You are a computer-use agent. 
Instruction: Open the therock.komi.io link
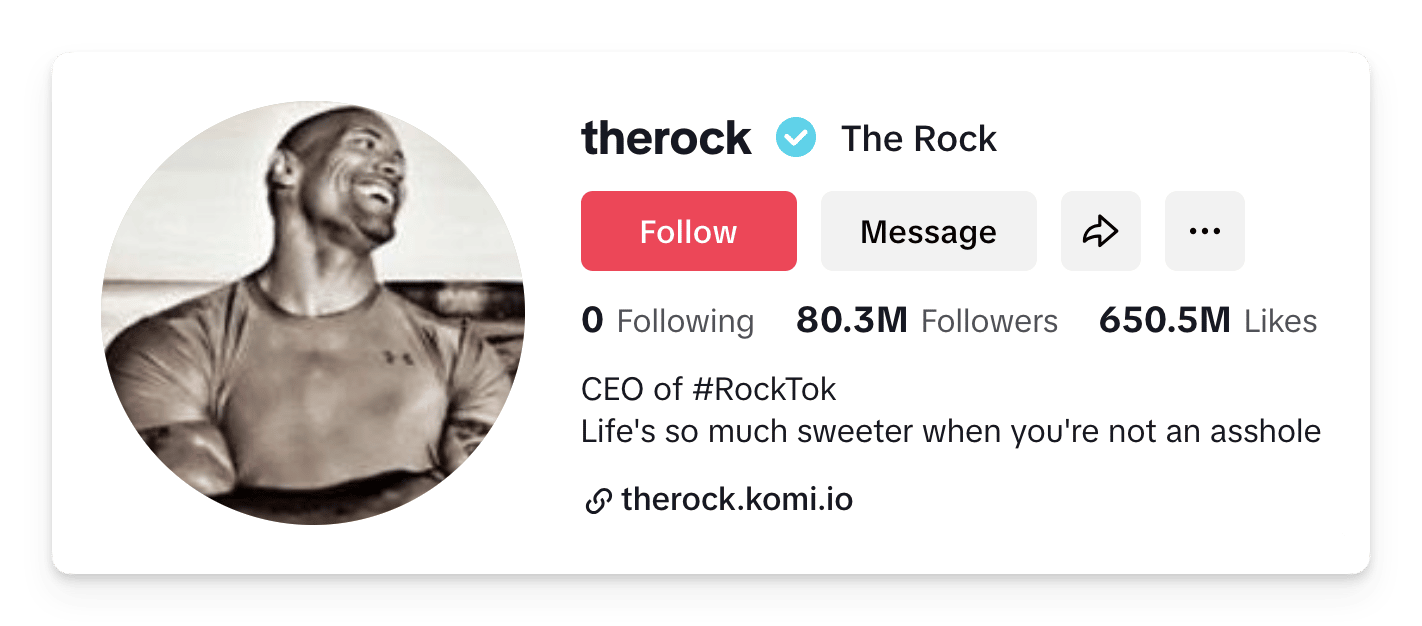pos(737,498)
